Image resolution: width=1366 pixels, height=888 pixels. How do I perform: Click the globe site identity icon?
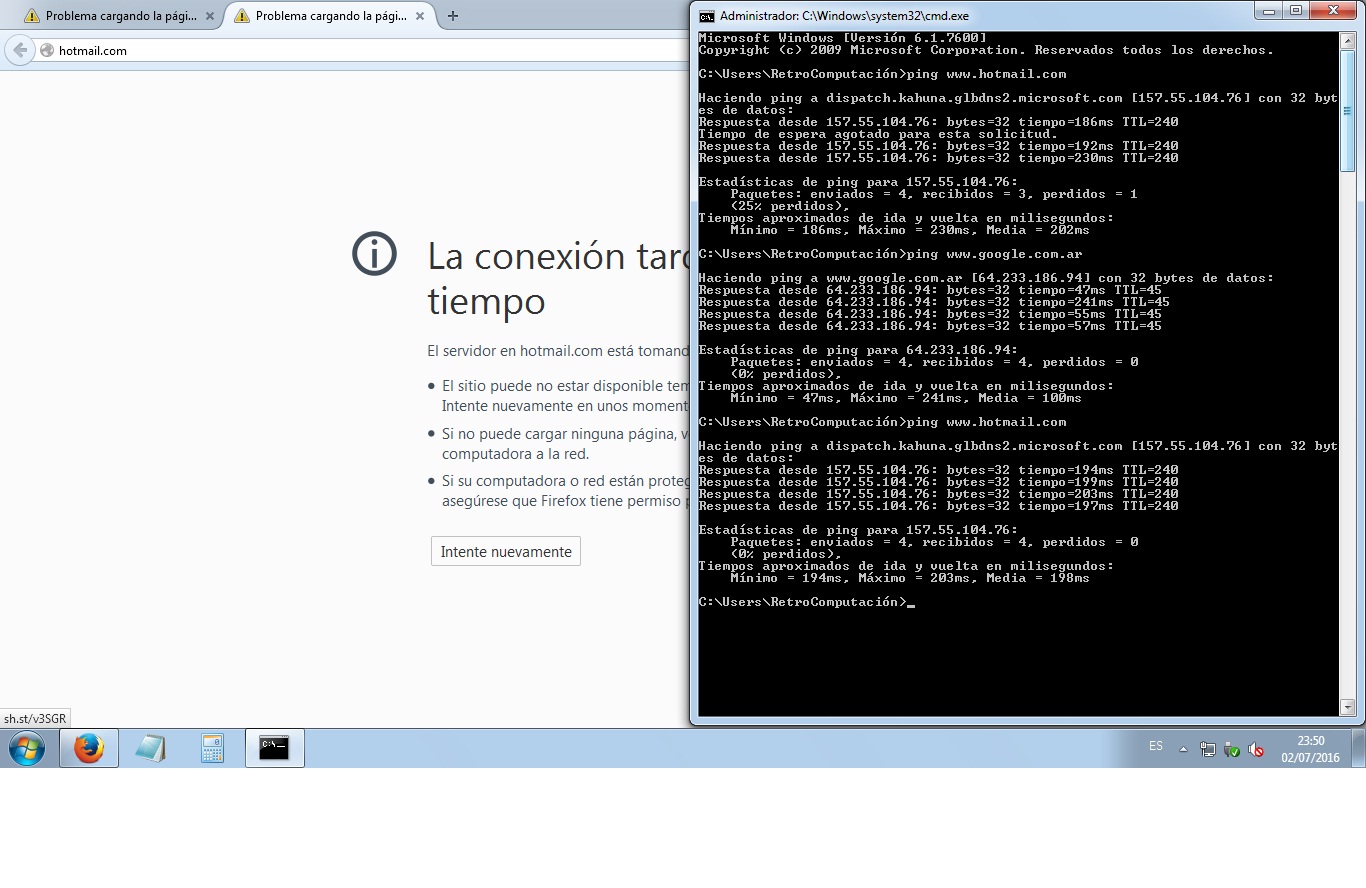coord(46,51)
